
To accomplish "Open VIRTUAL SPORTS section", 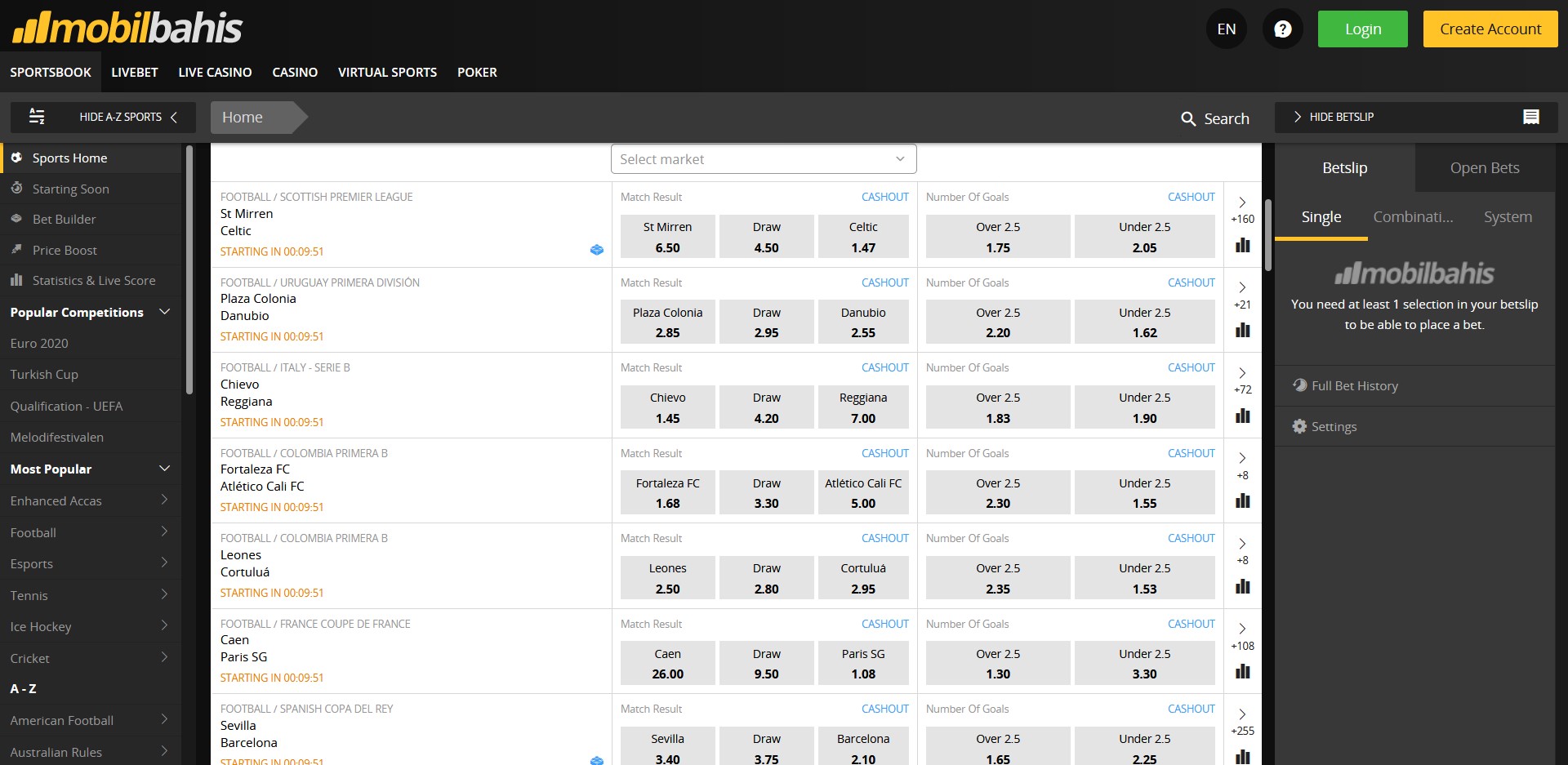I will click(387, 72).
